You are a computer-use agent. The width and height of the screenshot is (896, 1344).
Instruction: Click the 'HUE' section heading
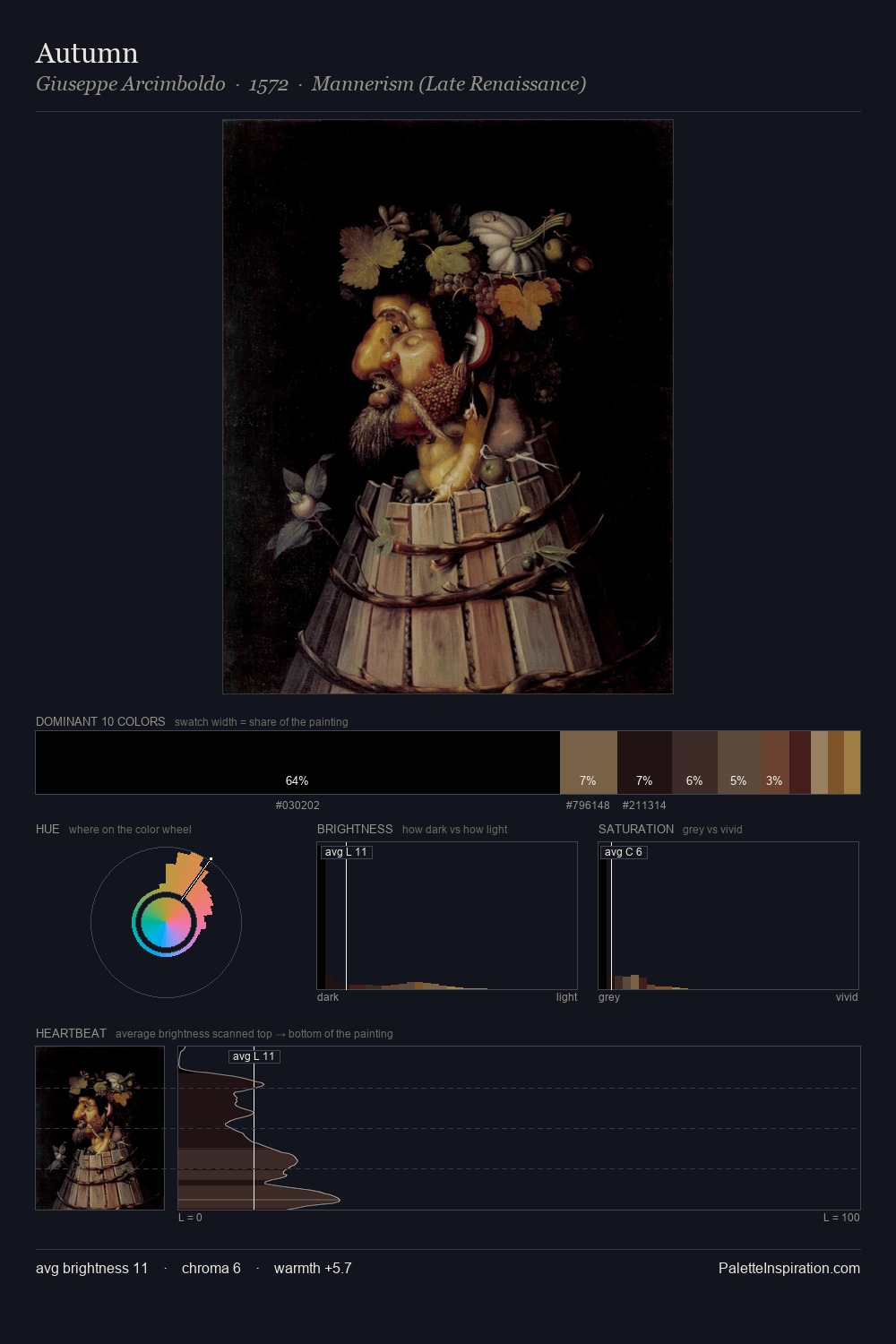[47, 829]
